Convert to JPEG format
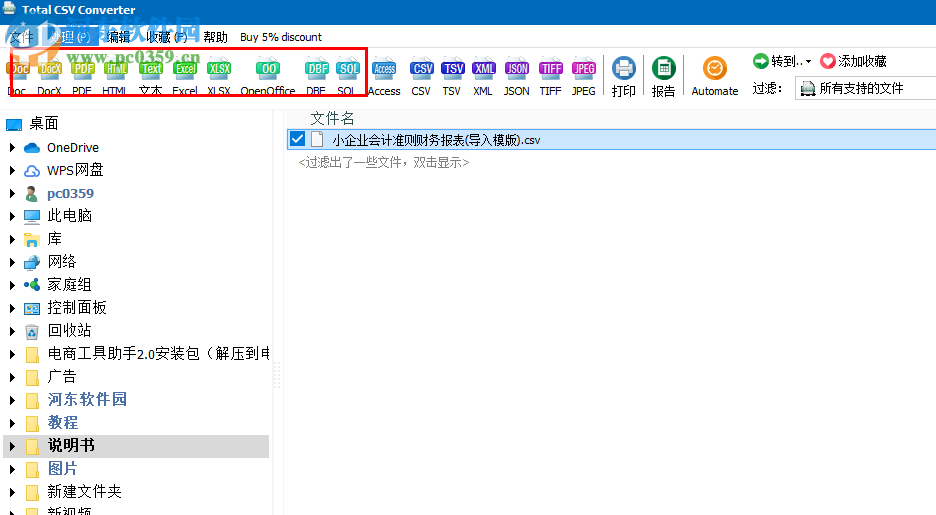 click(x=584, y=77)
